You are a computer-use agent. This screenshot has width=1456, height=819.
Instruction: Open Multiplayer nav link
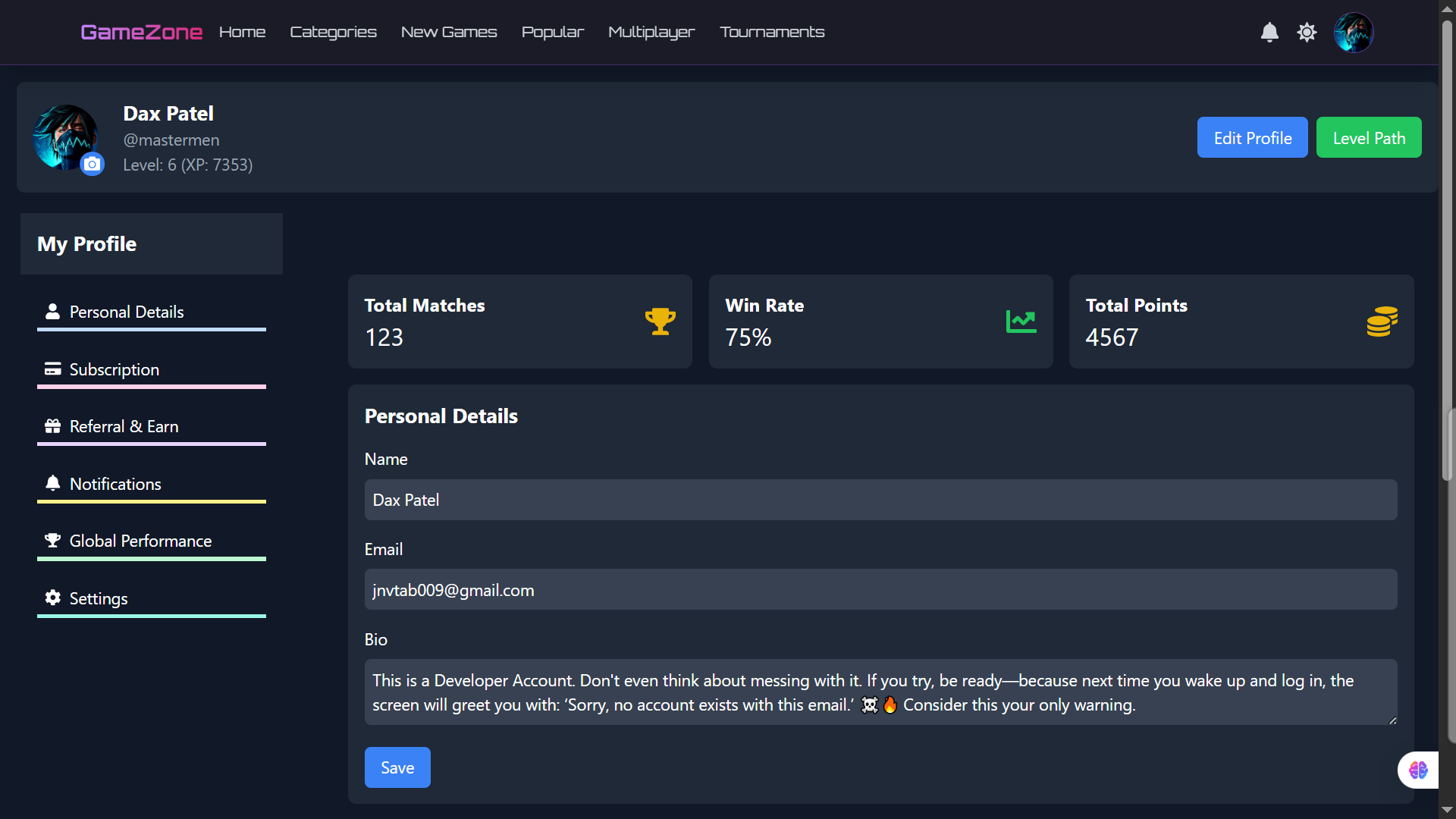tap(651, 32)
